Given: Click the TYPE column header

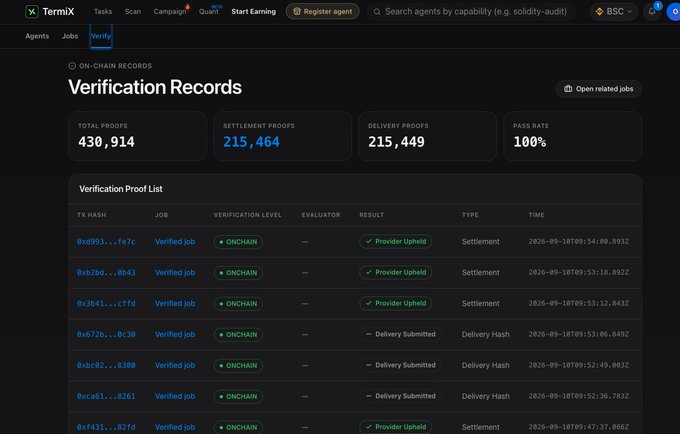Looking at the screenshot, I should pyautogui.click(x=470, y=215).
